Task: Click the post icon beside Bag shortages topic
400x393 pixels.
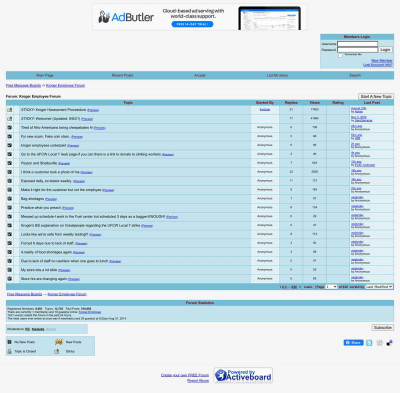Action: point(10,199)
